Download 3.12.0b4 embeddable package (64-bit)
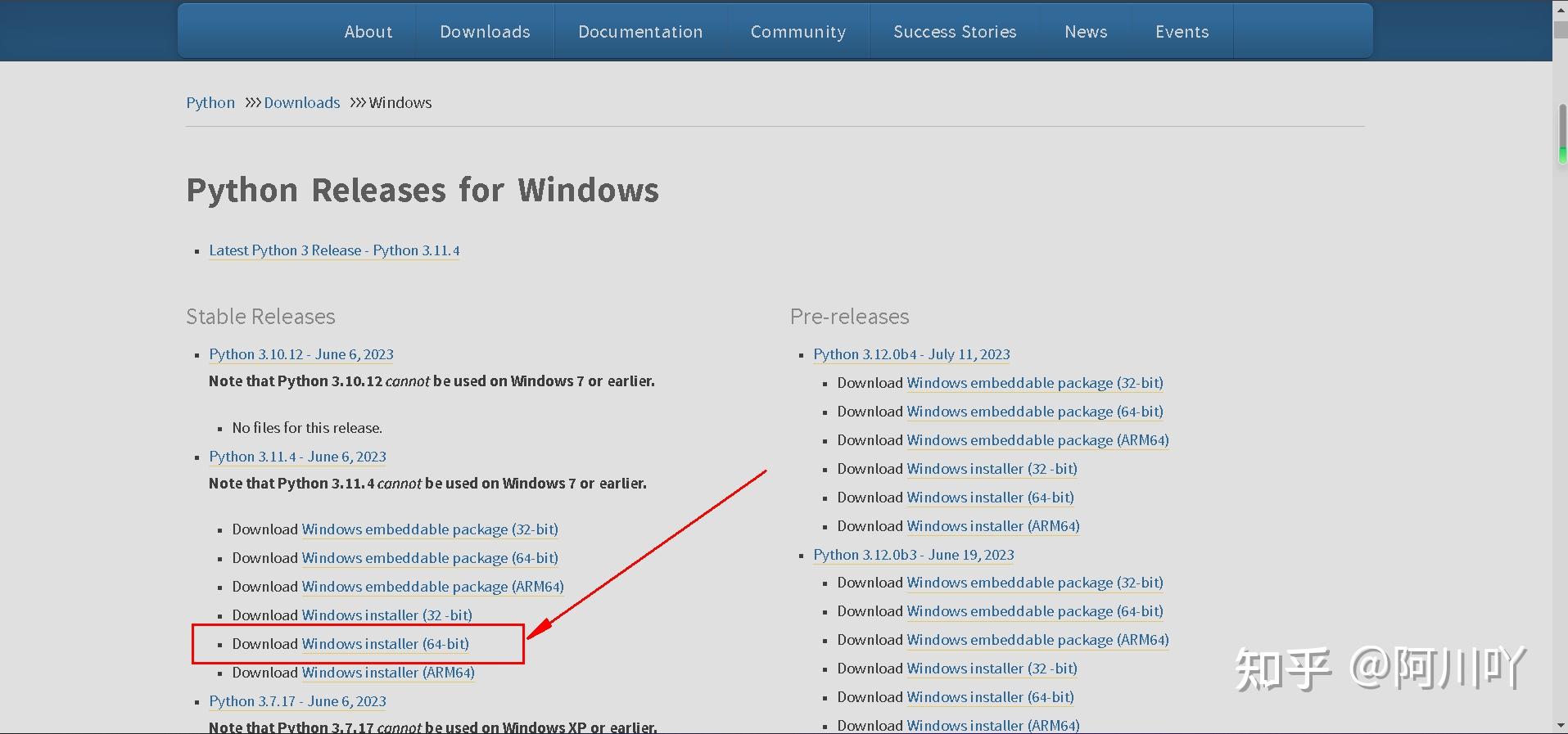Screen dimensions: 1568x734 tap(1035, 412)
